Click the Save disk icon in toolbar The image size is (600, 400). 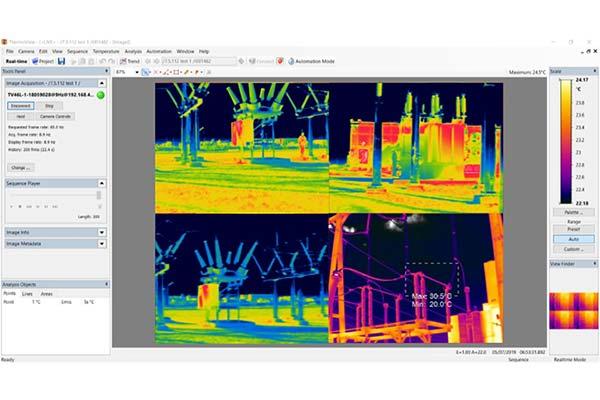coord(62,61)
